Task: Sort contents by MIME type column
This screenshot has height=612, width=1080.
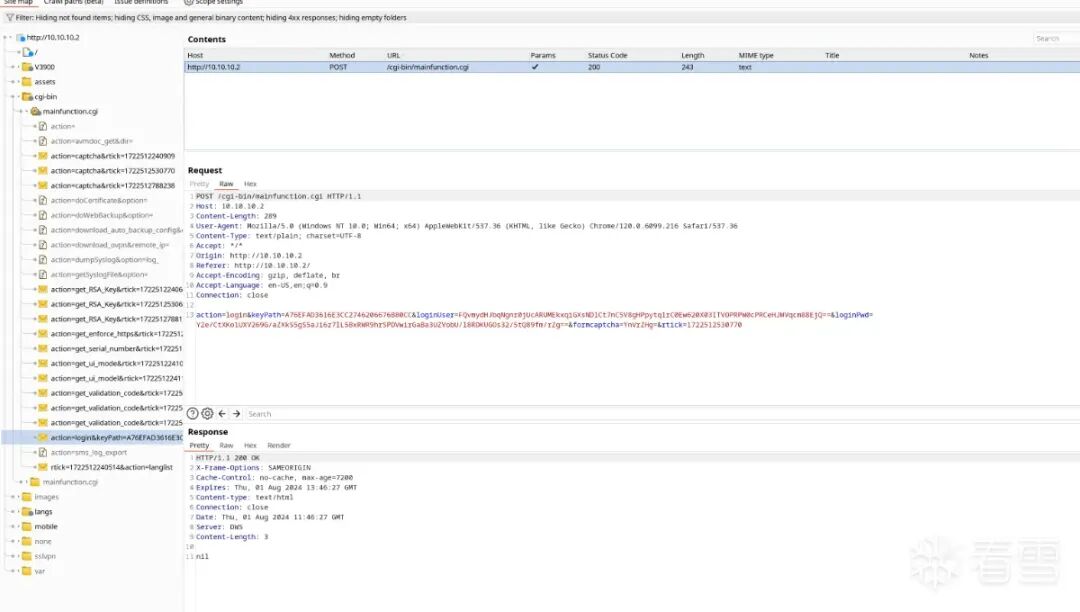Action: coord(756,56)
